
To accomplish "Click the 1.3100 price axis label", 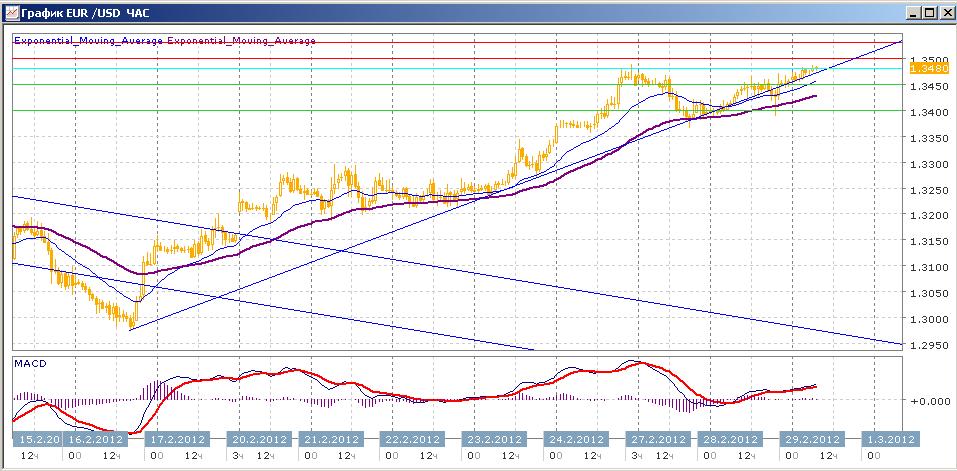I will tap(929, 267).
